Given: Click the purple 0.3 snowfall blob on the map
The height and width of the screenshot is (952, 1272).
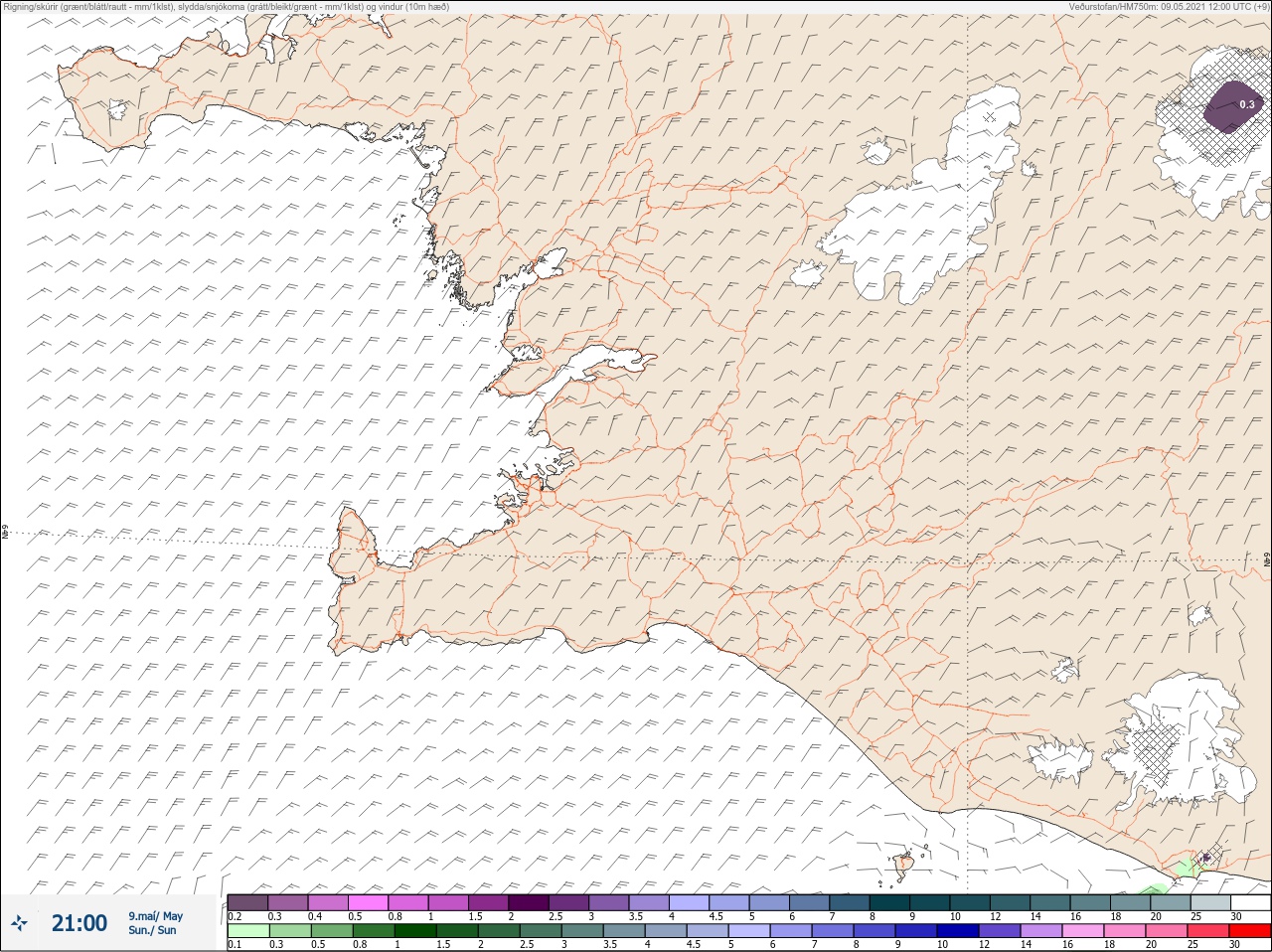Looking at the screenshot, I should tap(1232, 105).
